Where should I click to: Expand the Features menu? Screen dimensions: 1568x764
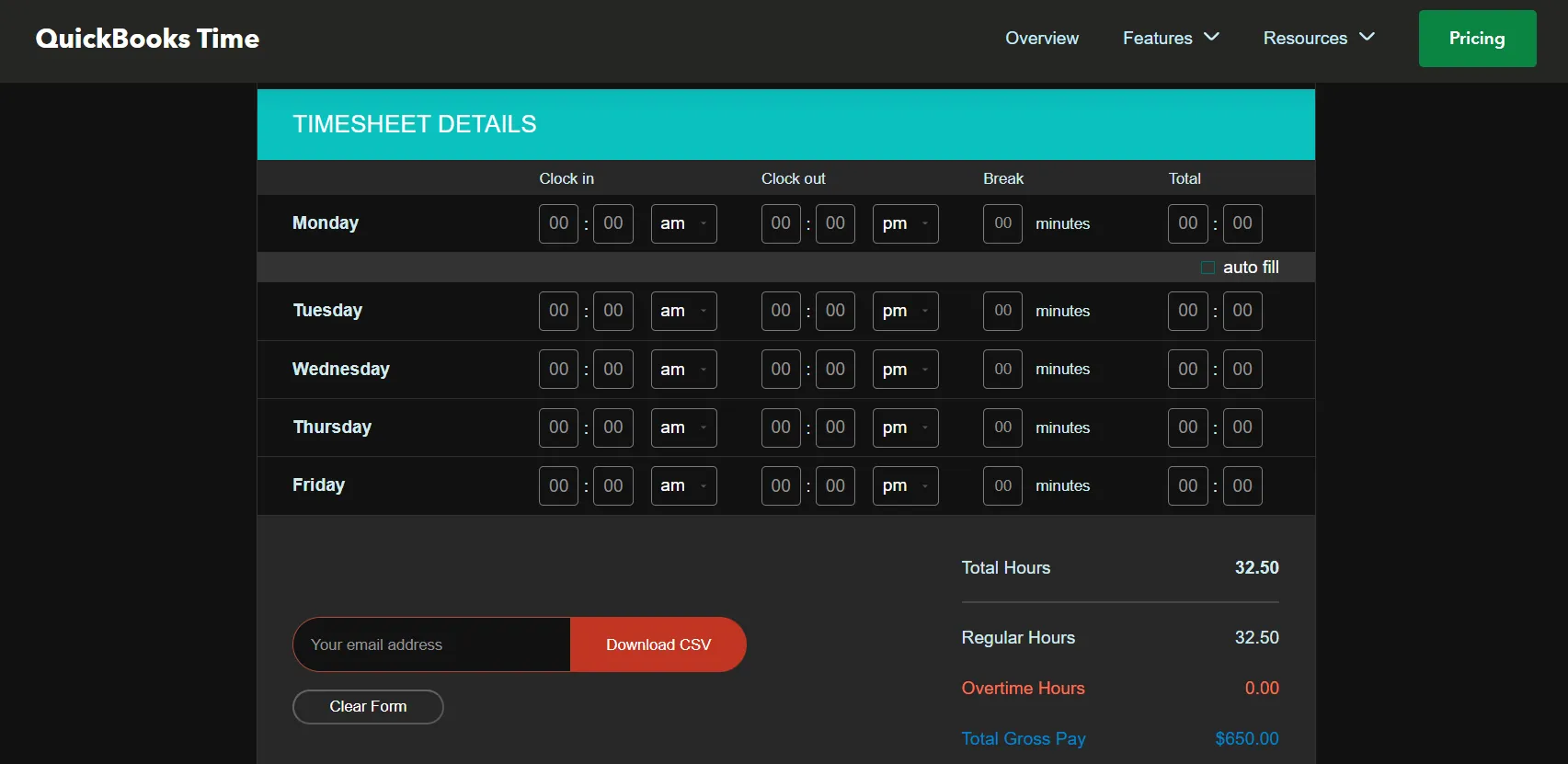coord(1171,39)
